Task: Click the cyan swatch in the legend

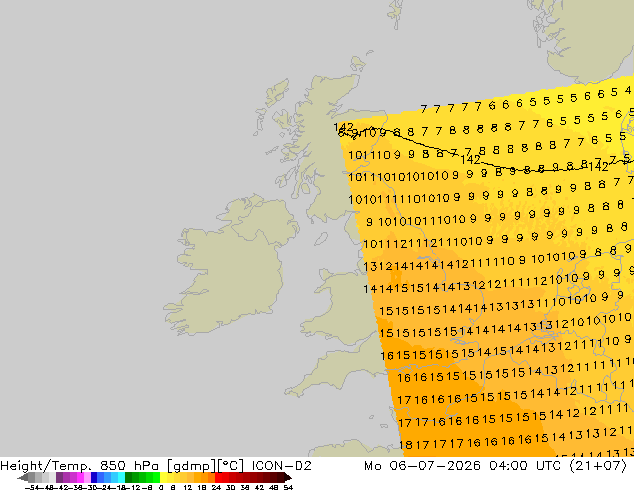Action: (x=121, y=478)
